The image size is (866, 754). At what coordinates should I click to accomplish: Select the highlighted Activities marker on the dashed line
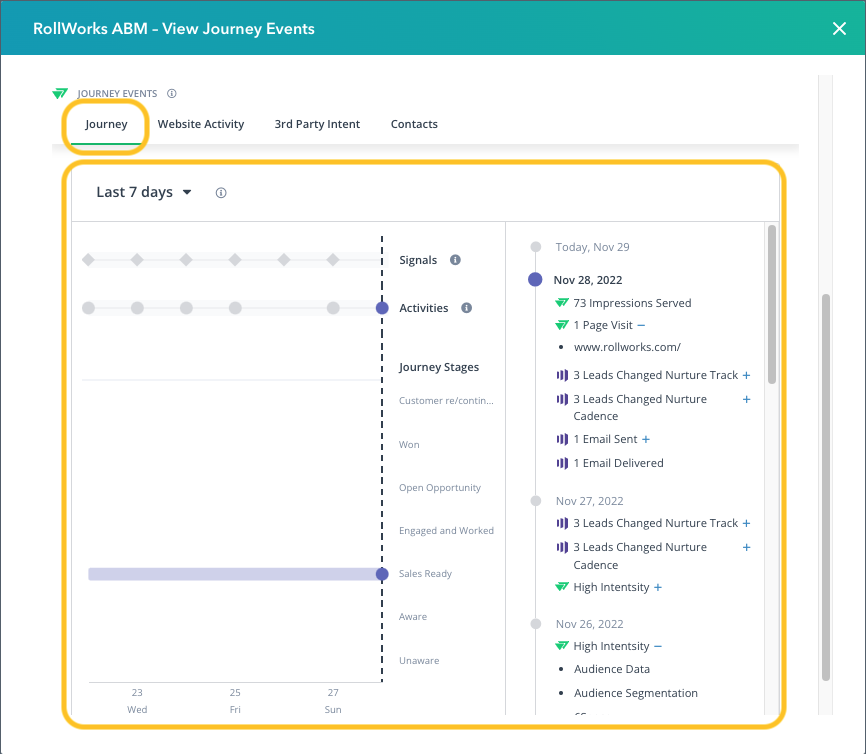coord(382,308)
